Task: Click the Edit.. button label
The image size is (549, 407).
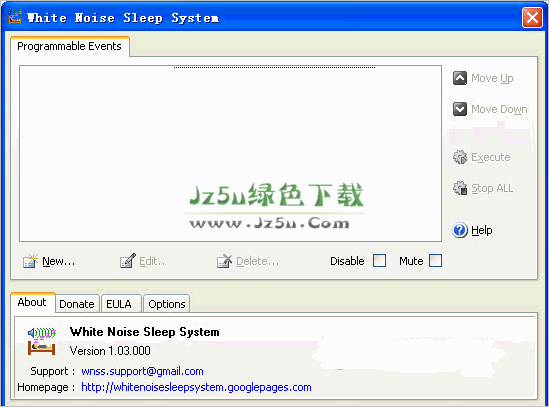Action: [x=152, y=261]
